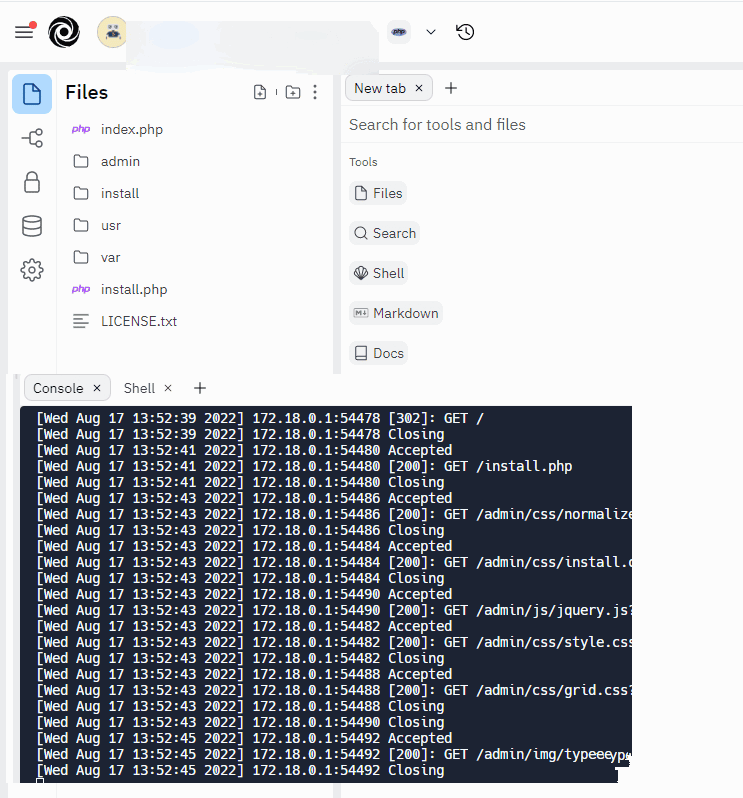Screen dimensions: 743x798
Task: Open the Markdown tool button
Action: pyautogui.click(x=396, y=313)
